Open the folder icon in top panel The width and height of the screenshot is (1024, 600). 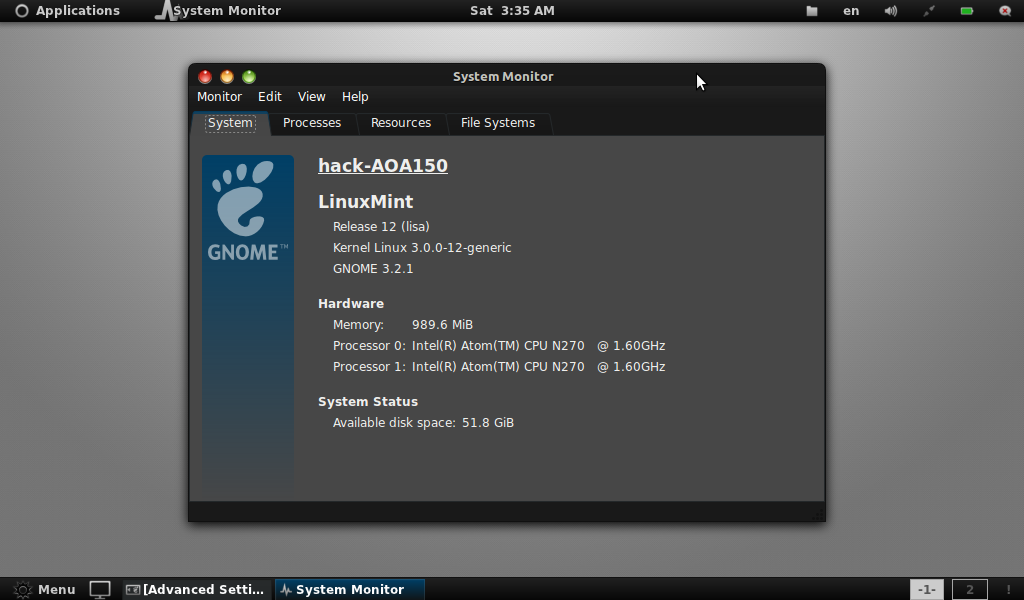(x=812, y=10)
